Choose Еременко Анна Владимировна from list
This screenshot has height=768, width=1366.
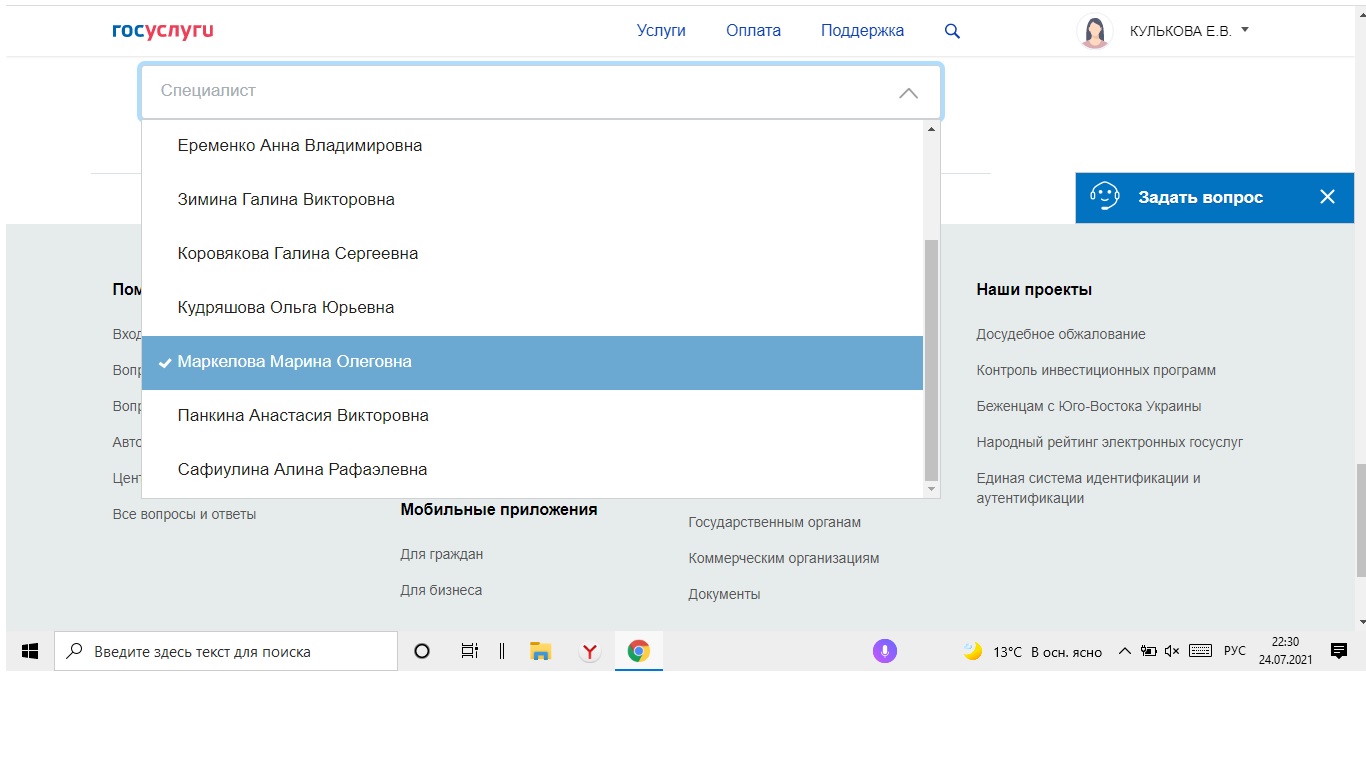tap(299, 146)
